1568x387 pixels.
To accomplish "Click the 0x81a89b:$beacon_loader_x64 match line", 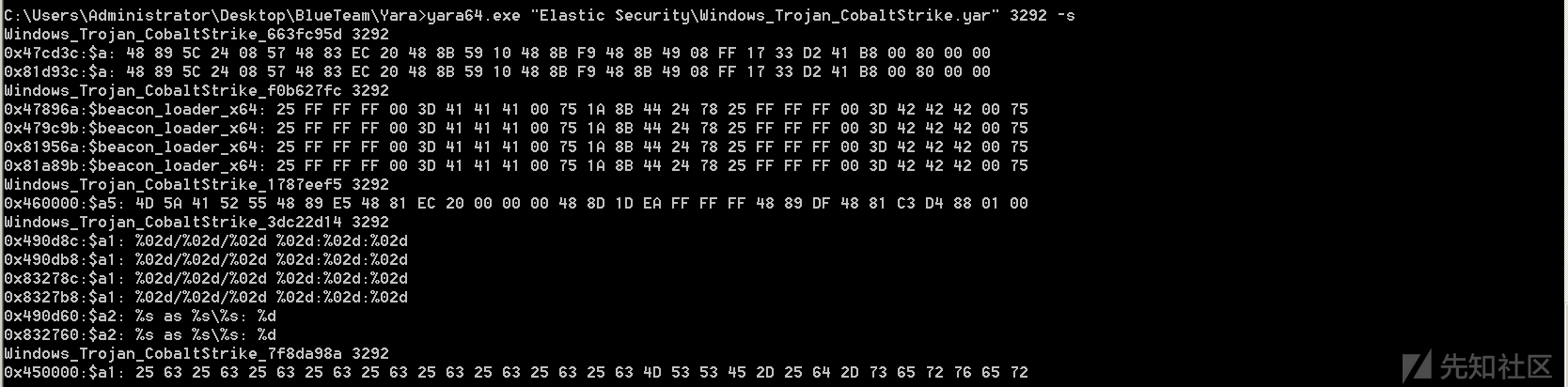I will [x=516, y=165].
